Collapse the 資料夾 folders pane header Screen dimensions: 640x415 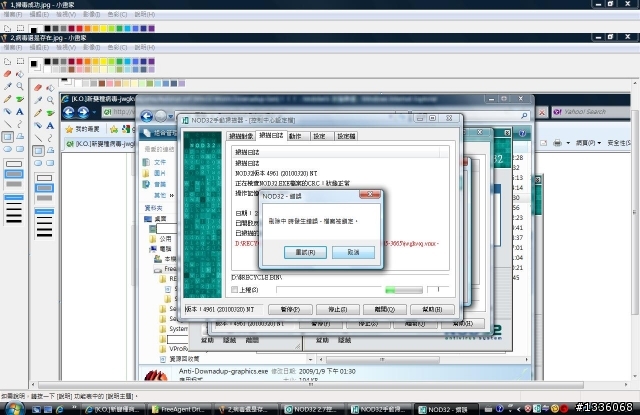click(x=153, y=208)
